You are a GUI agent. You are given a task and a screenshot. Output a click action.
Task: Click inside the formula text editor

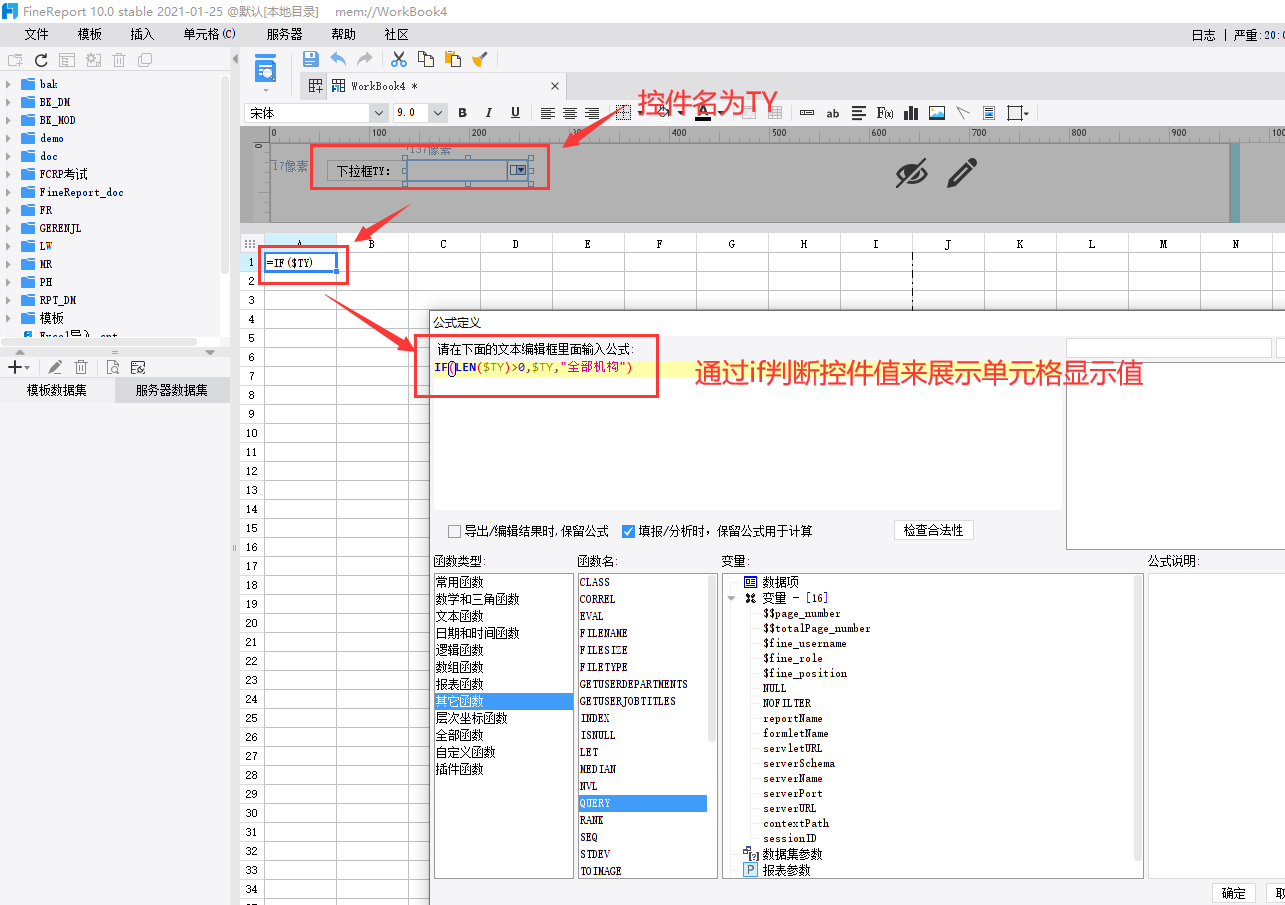tap(746, 435)
